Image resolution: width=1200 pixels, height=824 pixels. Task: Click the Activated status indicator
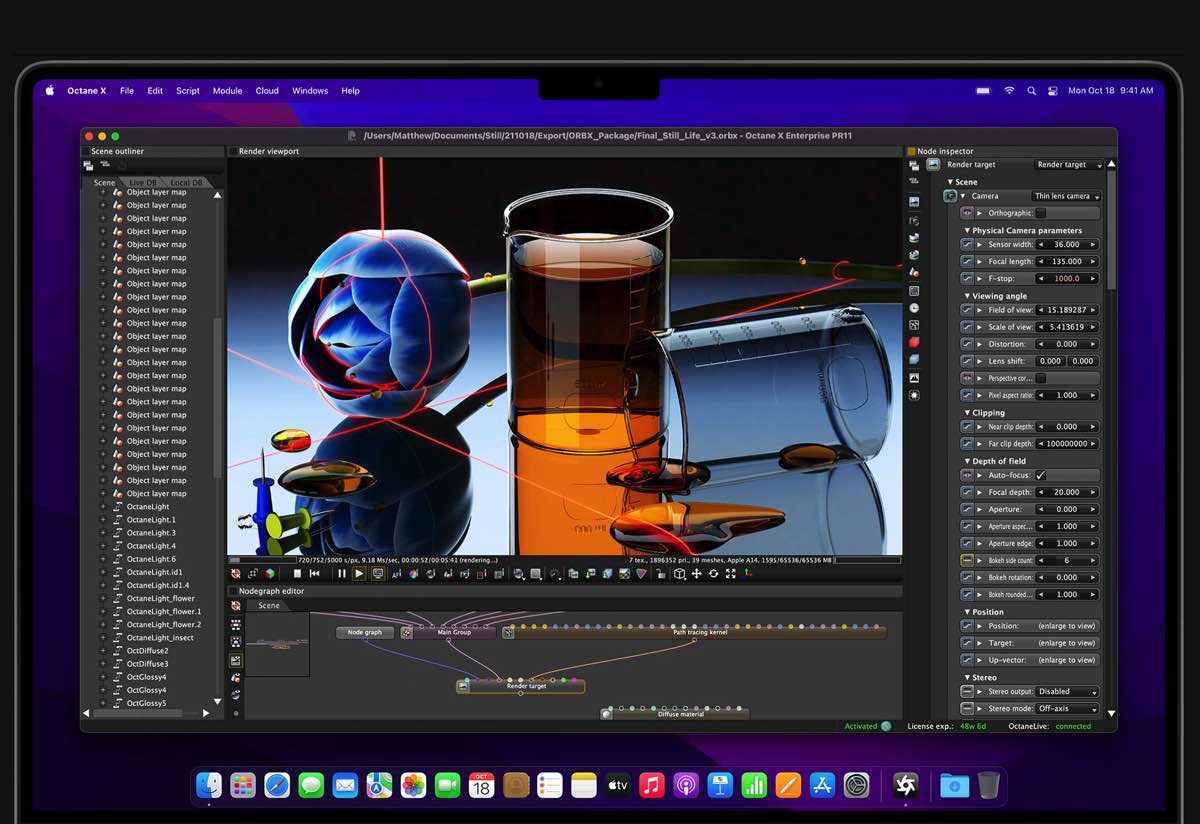(867, 726)
